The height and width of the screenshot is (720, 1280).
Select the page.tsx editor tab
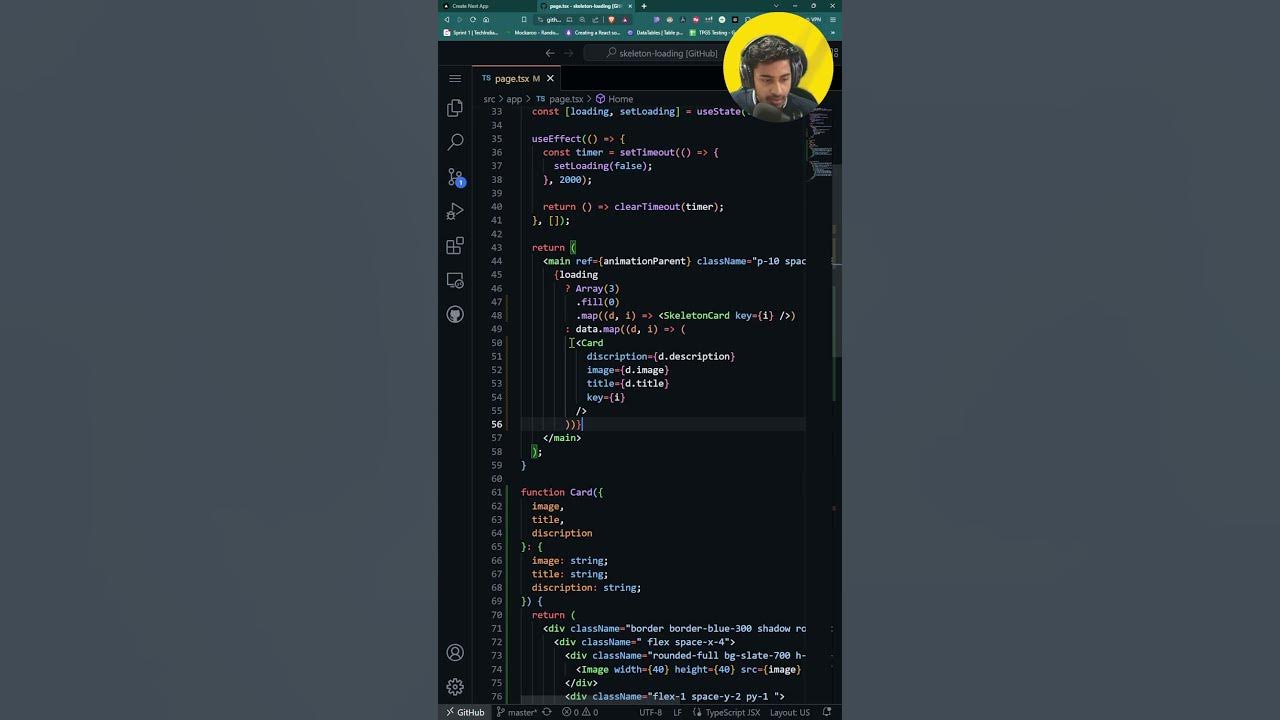click(516, 78)
